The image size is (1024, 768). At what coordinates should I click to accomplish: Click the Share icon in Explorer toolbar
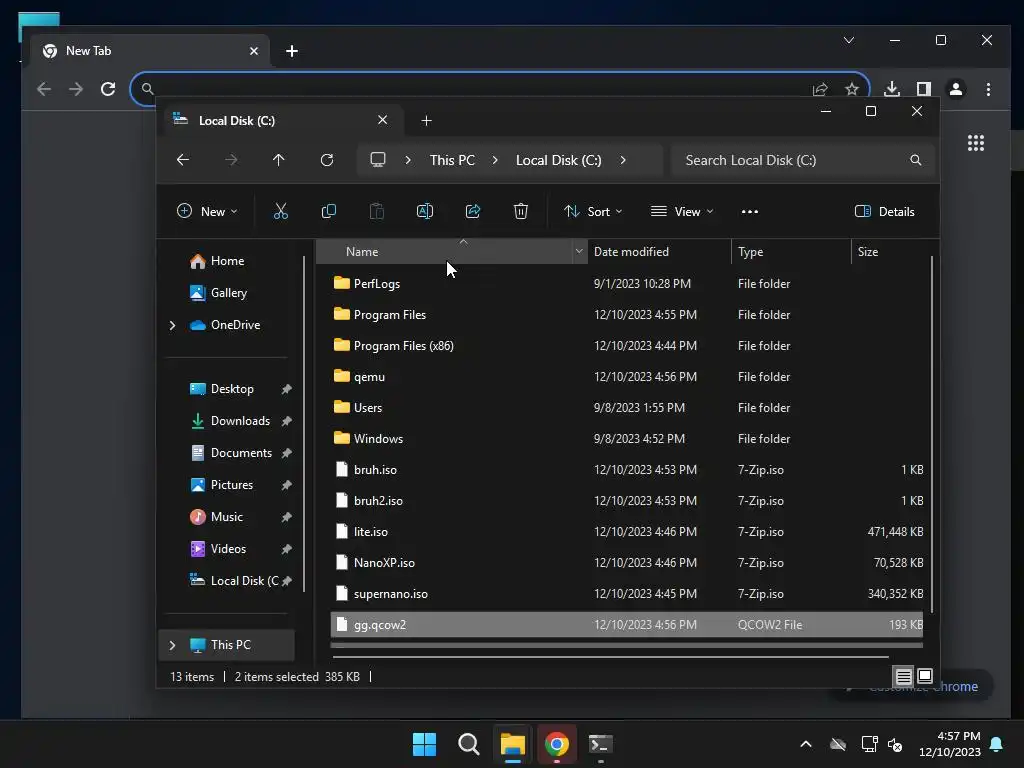473,211
